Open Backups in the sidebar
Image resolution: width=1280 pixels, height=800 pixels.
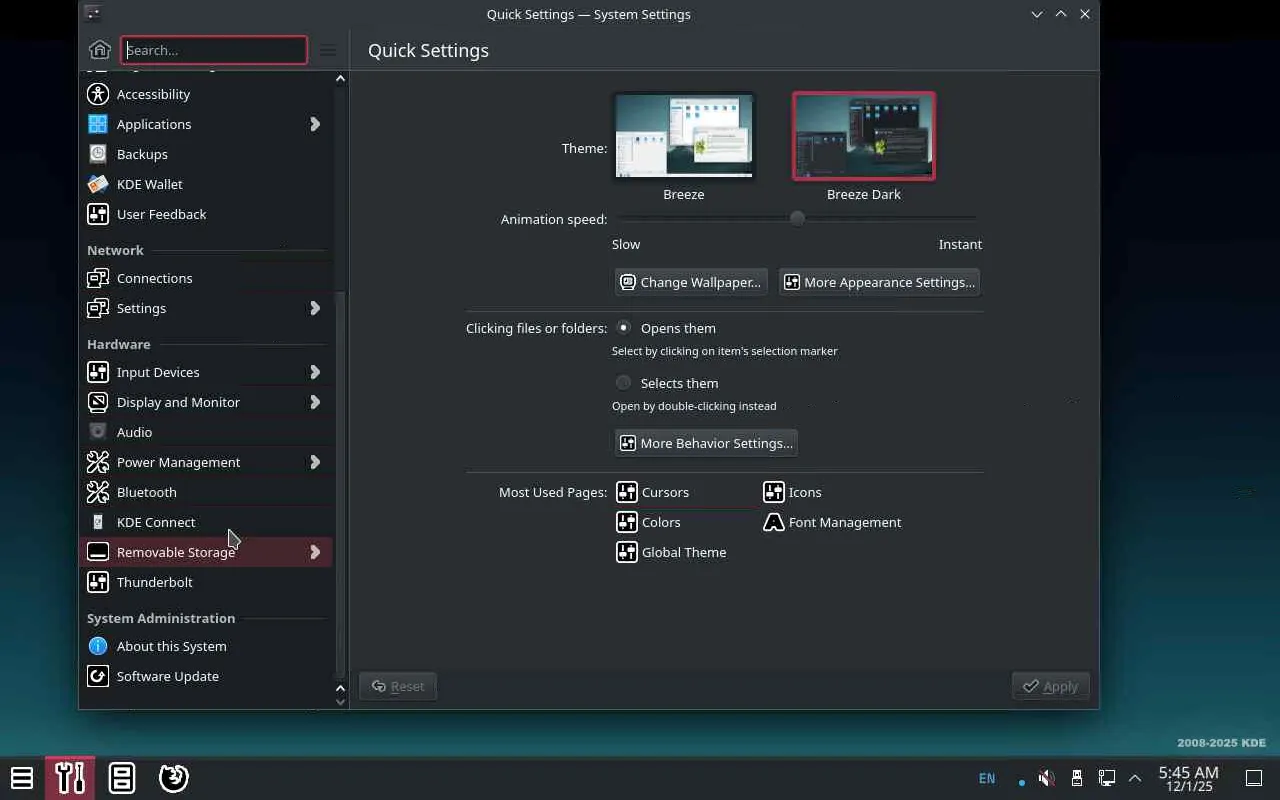(206, 154)
